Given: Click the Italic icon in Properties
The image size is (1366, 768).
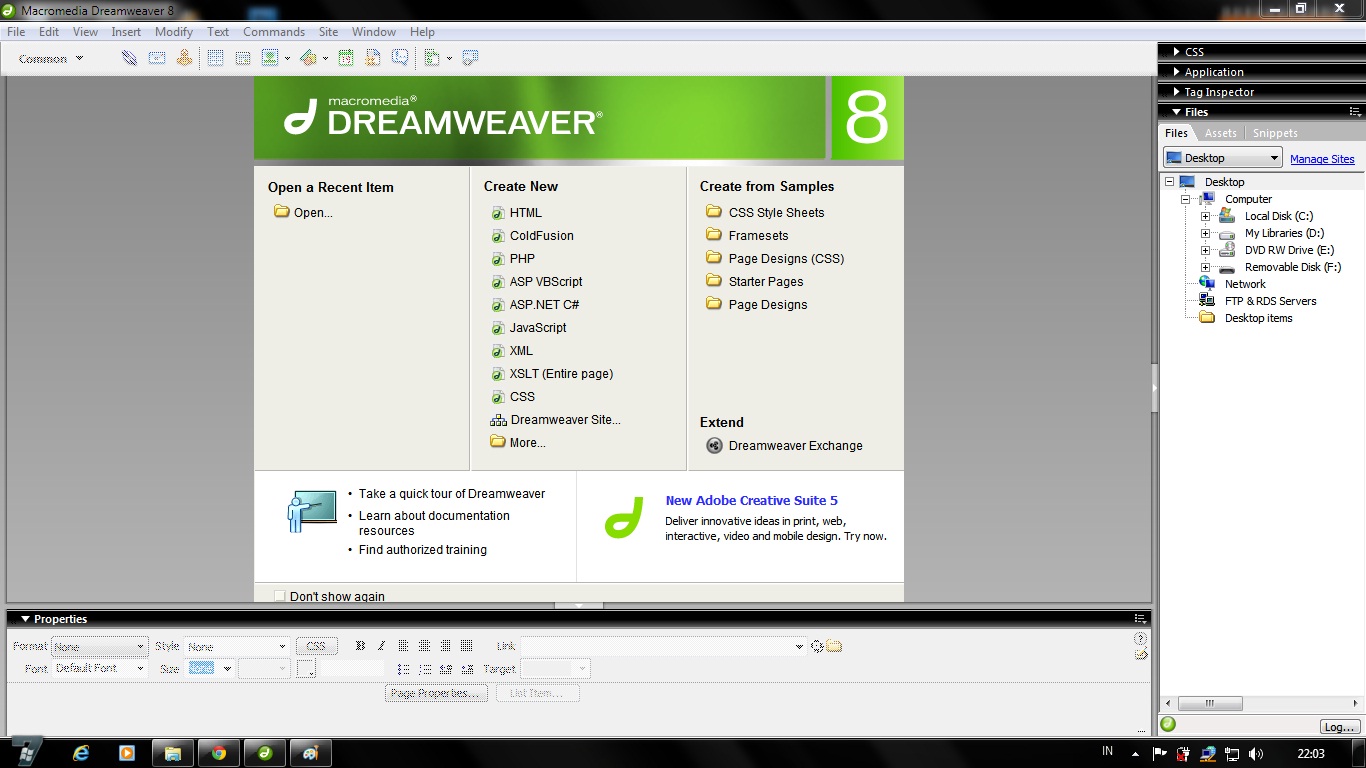Looking at the screenshot, I should [x=381, y=646].
